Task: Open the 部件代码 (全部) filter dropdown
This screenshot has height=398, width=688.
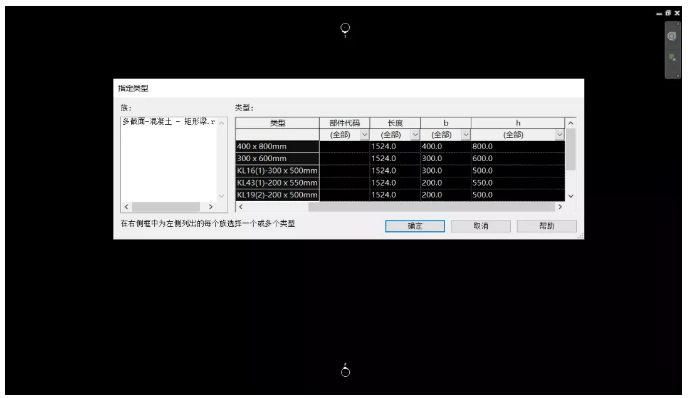Action: coord(364,135)
